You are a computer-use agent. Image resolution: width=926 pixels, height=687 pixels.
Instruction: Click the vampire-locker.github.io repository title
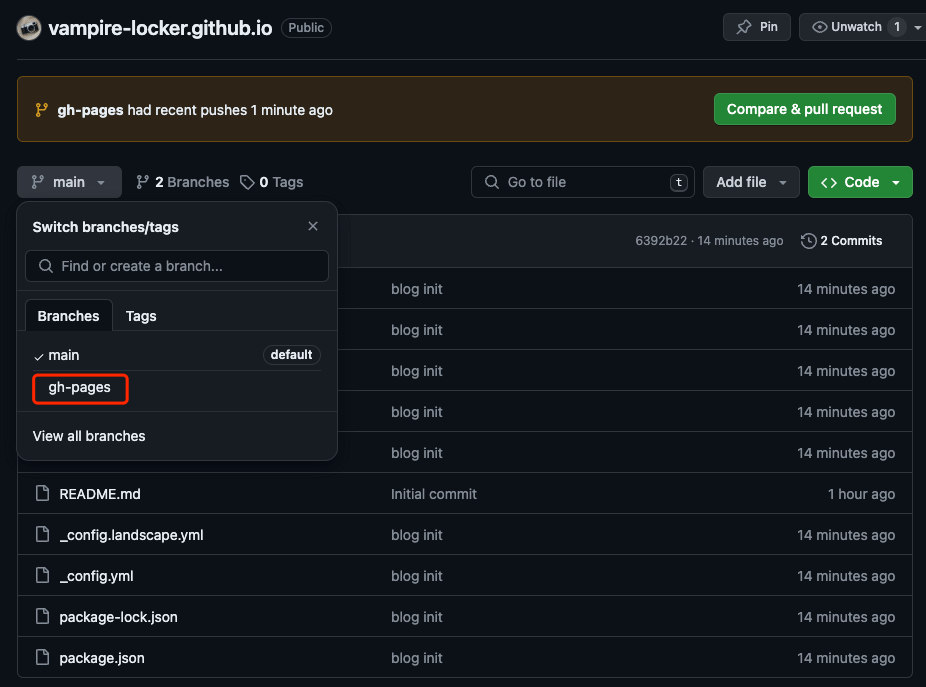pyautogui.click(x=160, y=28)
